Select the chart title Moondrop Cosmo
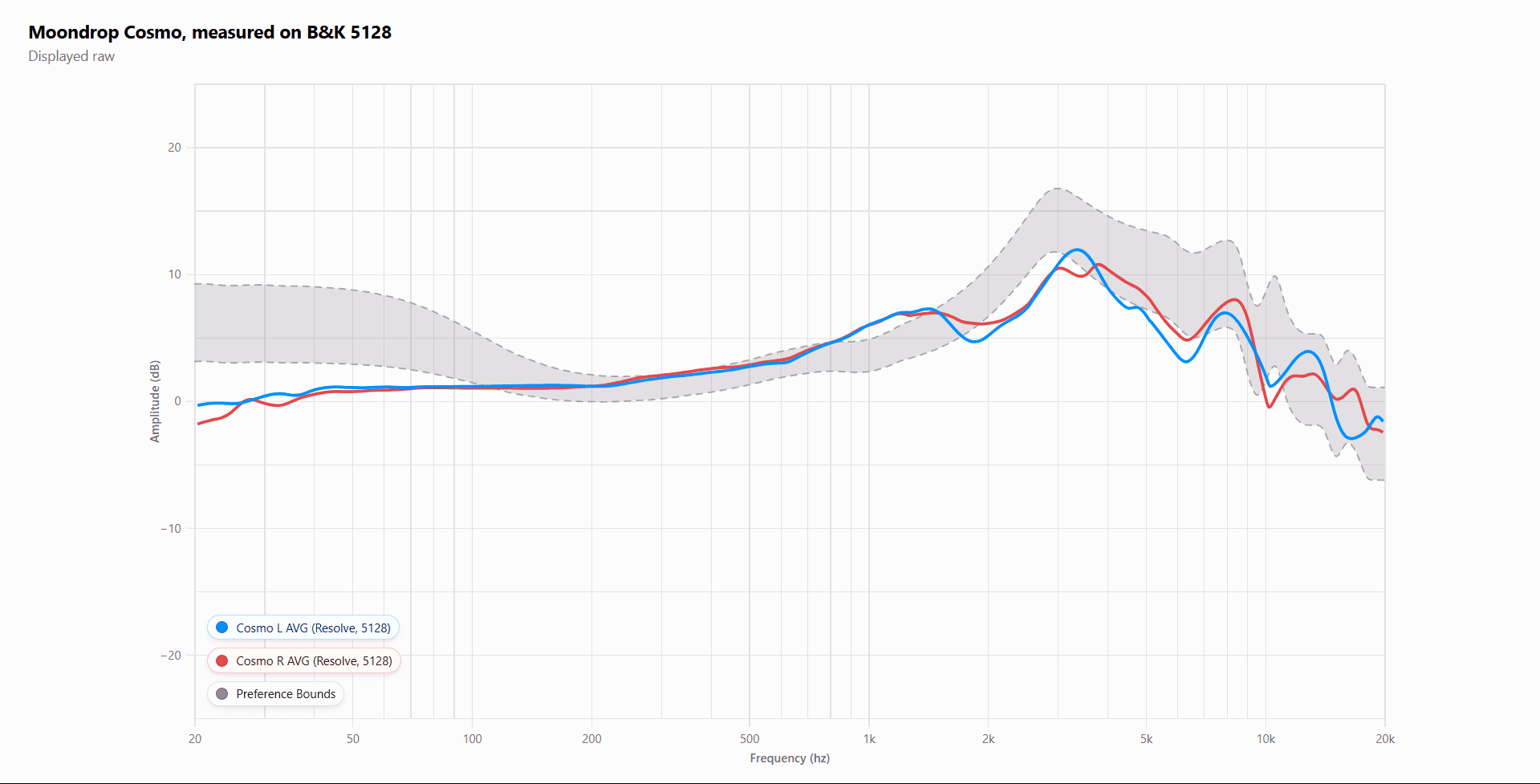The width and height of the screenshot is (1540, 784). (x=209, y=33)
